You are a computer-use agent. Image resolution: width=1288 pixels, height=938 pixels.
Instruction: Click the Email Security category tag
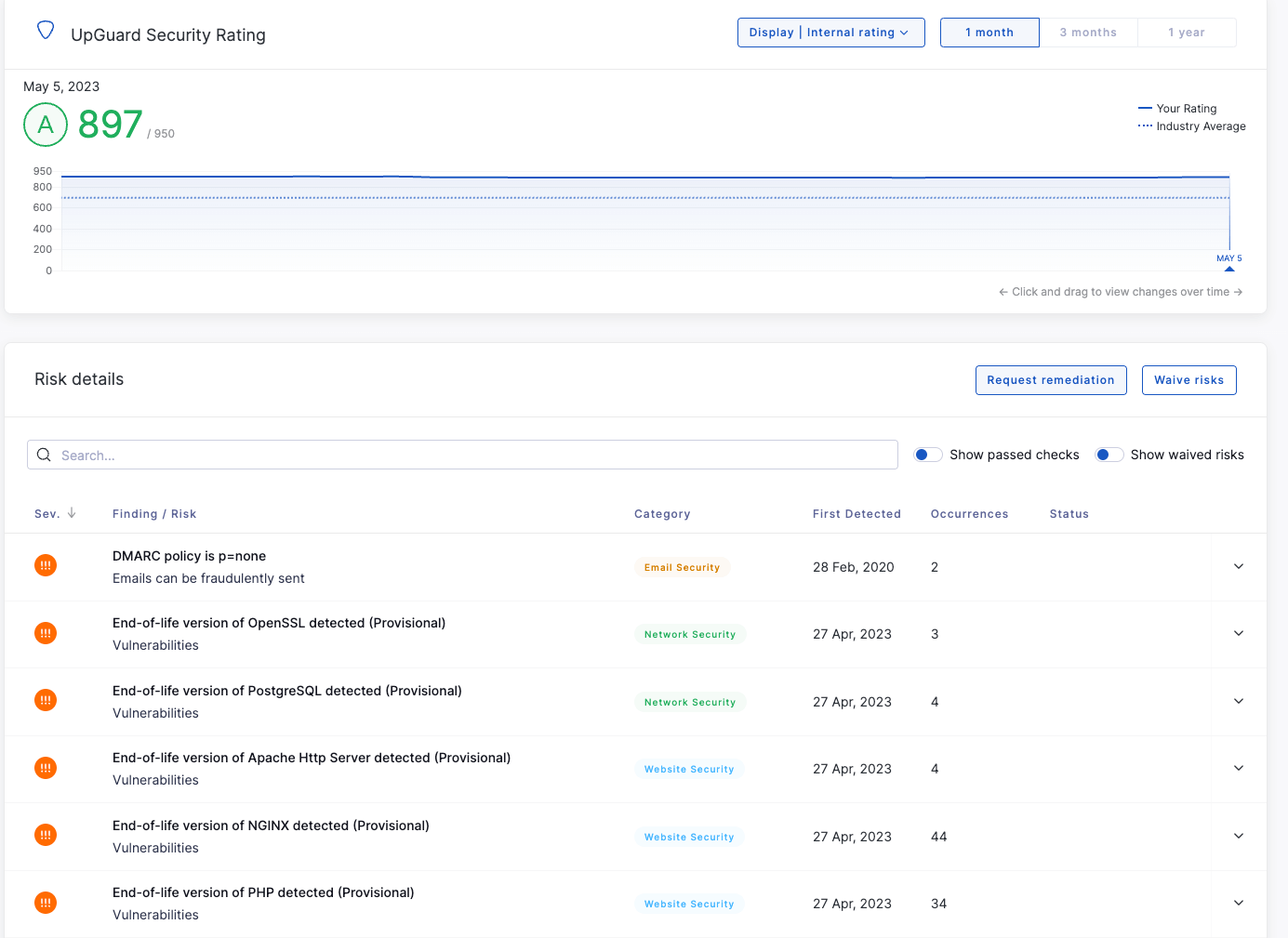tap(683, 567)
